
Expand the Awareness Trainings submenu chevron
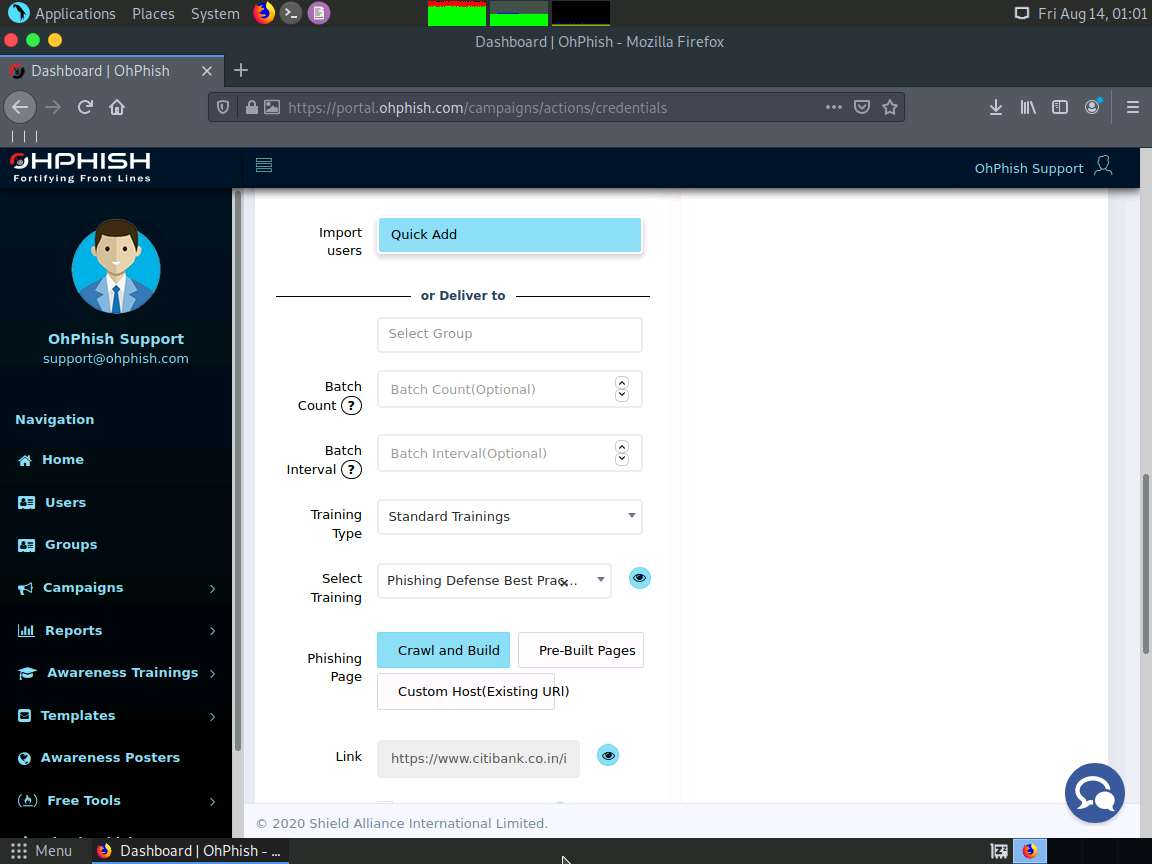click(x=212, y=674)
